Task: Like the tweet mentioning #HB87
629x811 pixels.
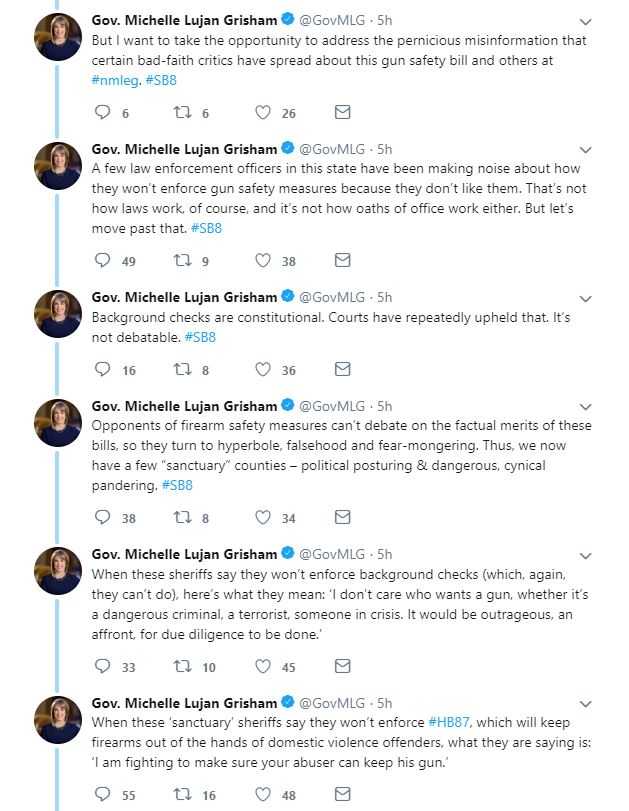Action: 263,794
